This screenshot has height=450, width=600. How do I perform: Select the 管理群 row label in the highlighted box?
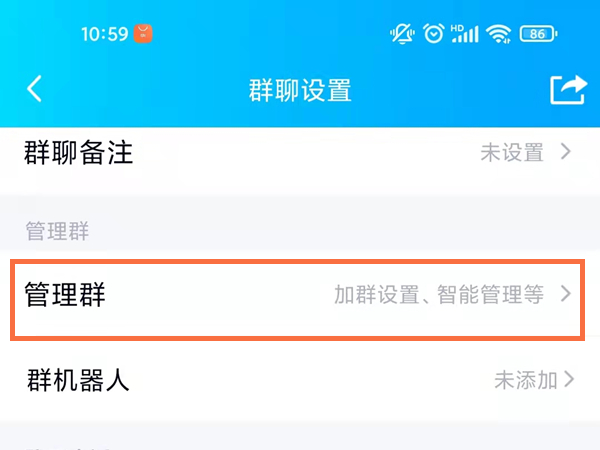(65, 295)
